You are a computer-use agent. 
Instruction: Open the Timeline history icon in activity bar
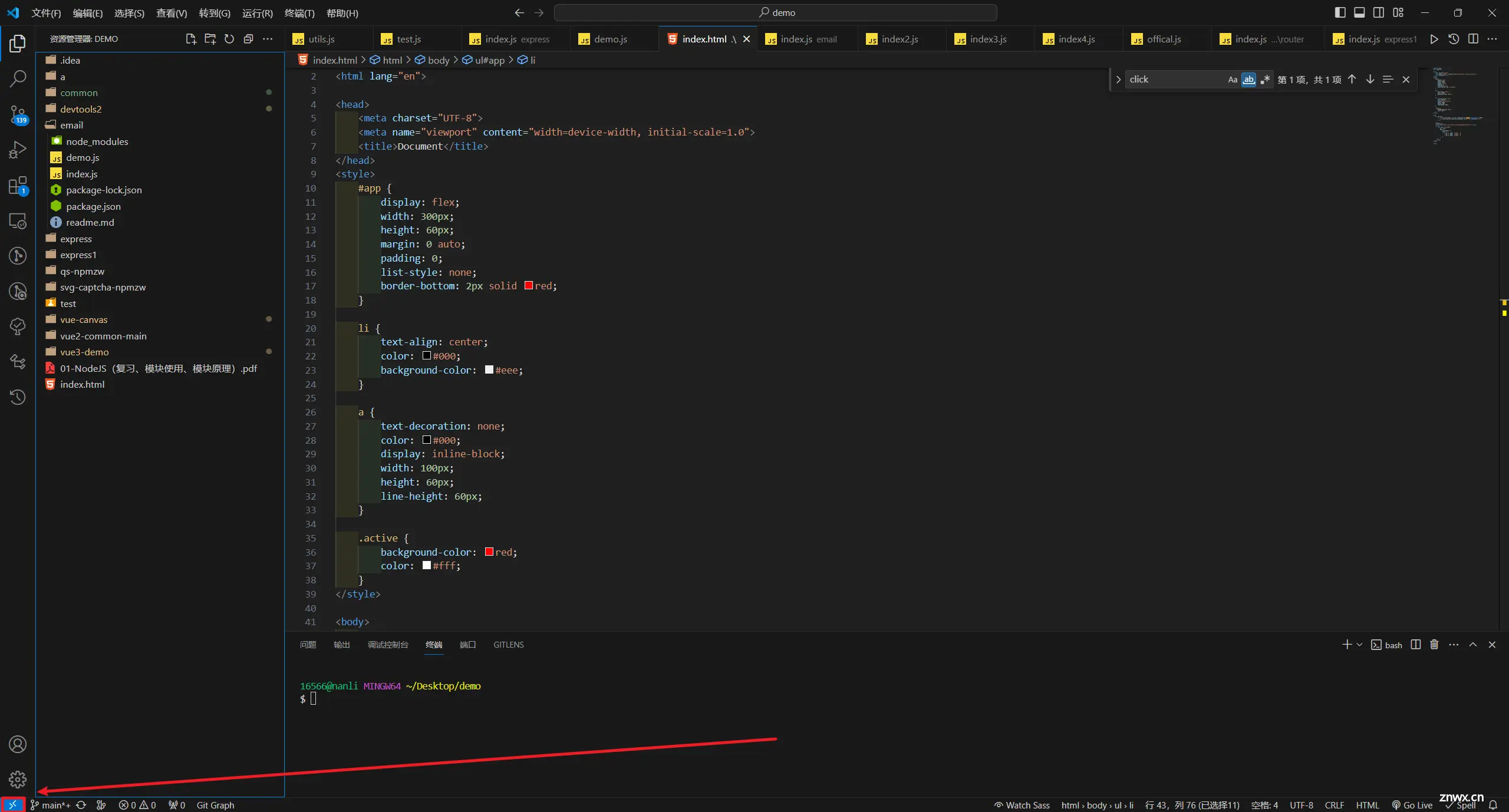point(18,397)
